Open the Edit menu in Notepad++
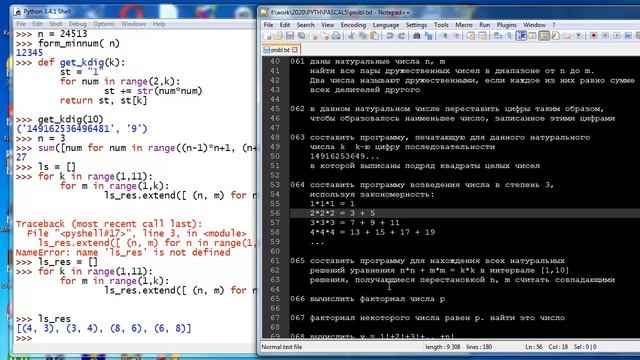This screenshot has width=640, height=360. click(x=284, y=25)
